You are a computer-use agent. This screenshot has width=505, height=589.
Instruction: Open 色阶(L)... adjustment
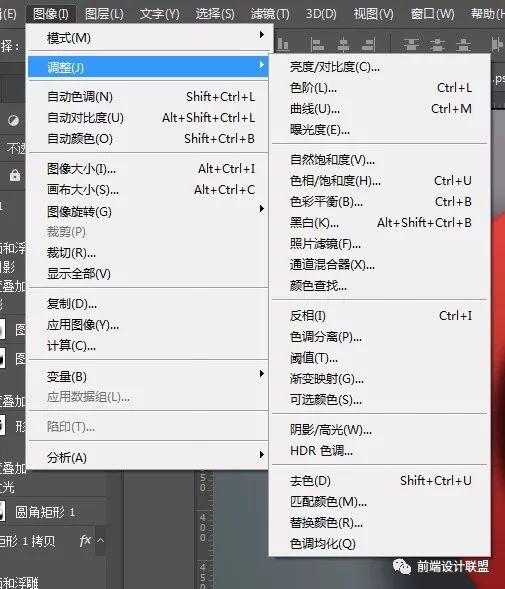click(380, 88)
